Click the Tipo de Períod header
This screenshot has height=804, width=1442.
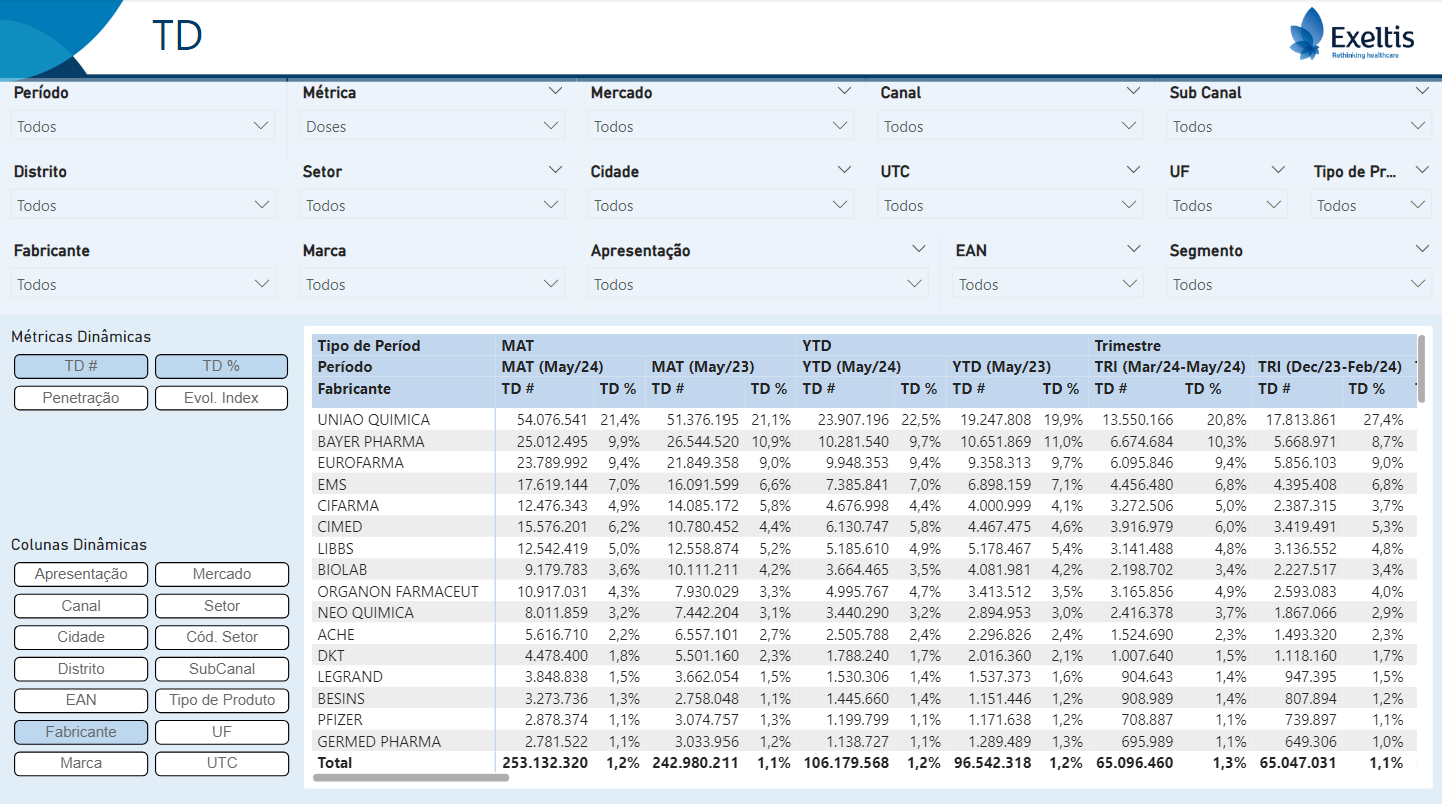pyautogui.click(x=369, y=346)
